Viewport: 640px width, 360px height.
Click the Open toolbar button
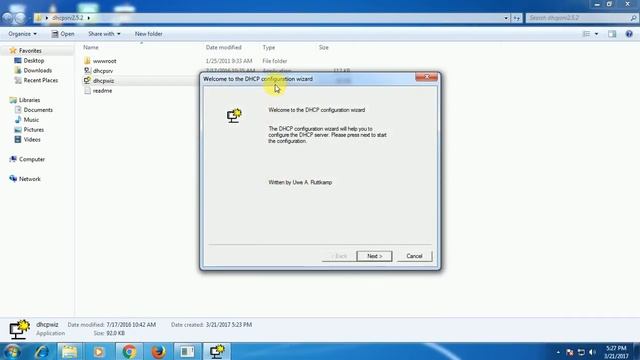tap(63, 34)
